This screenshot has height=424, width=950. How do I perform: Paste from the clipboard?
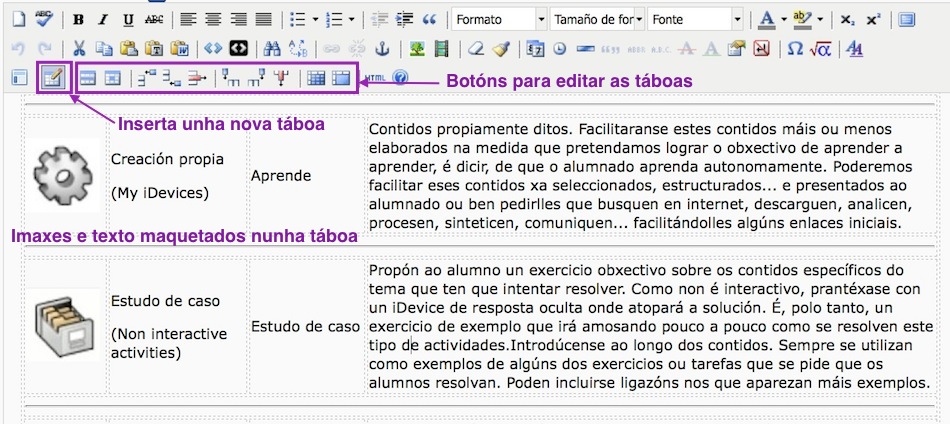pos(128,48)
